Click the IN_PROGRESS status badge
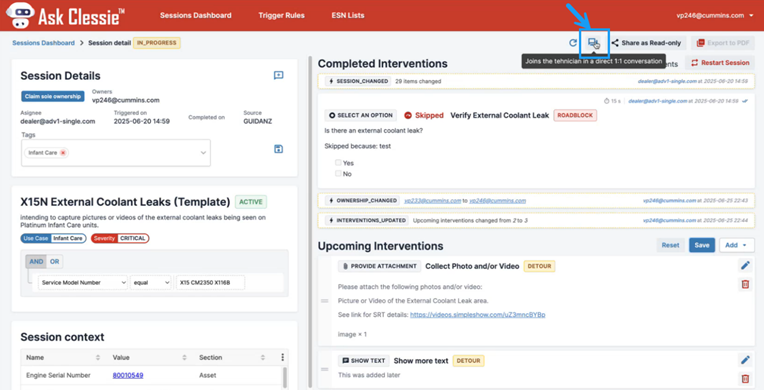Image resolution: width=764 pixels, height=390 pixels. [156, 43]
